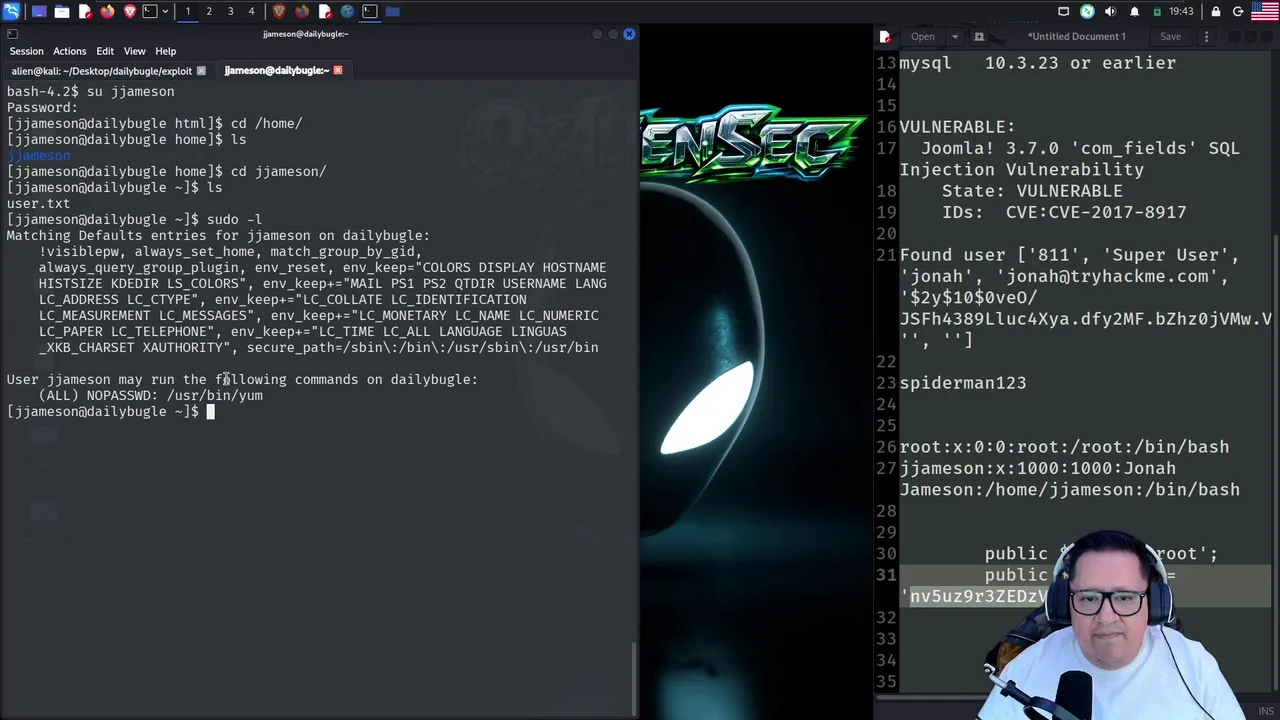Focus the globe browser window in taskbar

[x=347, y=11]
